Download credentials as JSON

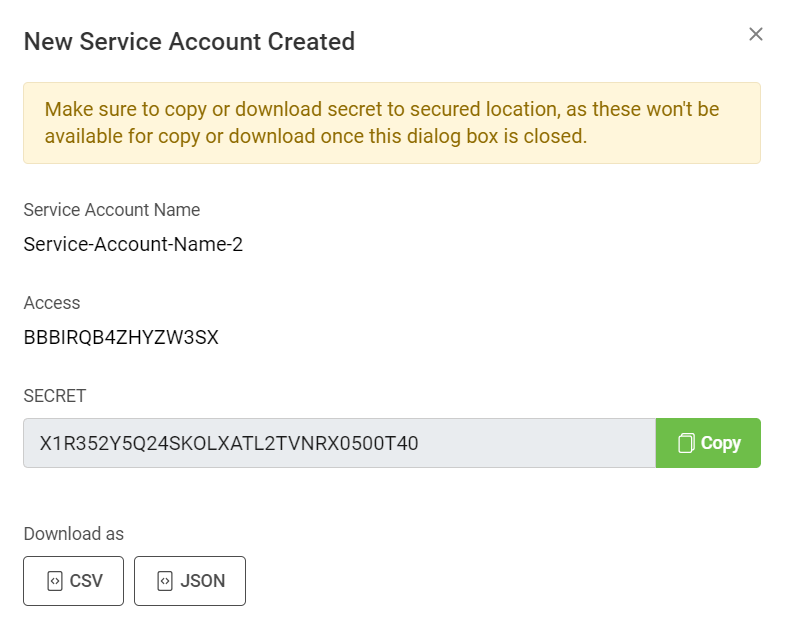click(x=190, y=581)
